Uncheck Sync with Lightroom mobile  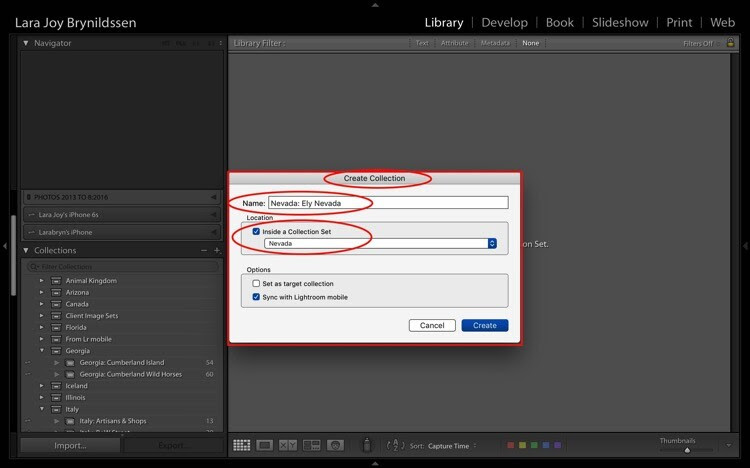(x=256, y=297)
